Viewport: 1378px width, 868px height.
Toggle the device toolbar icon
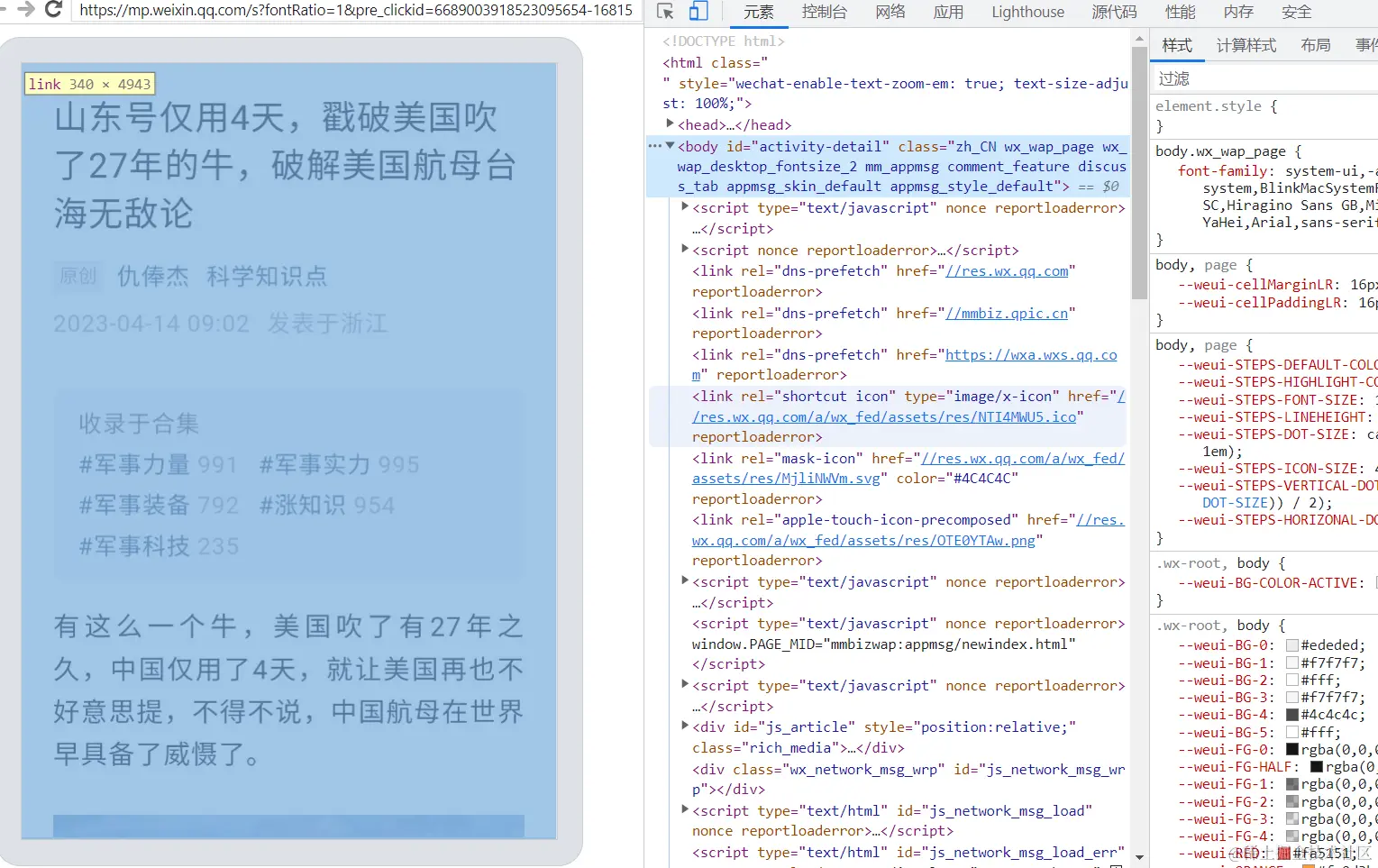tap(698, 12)
